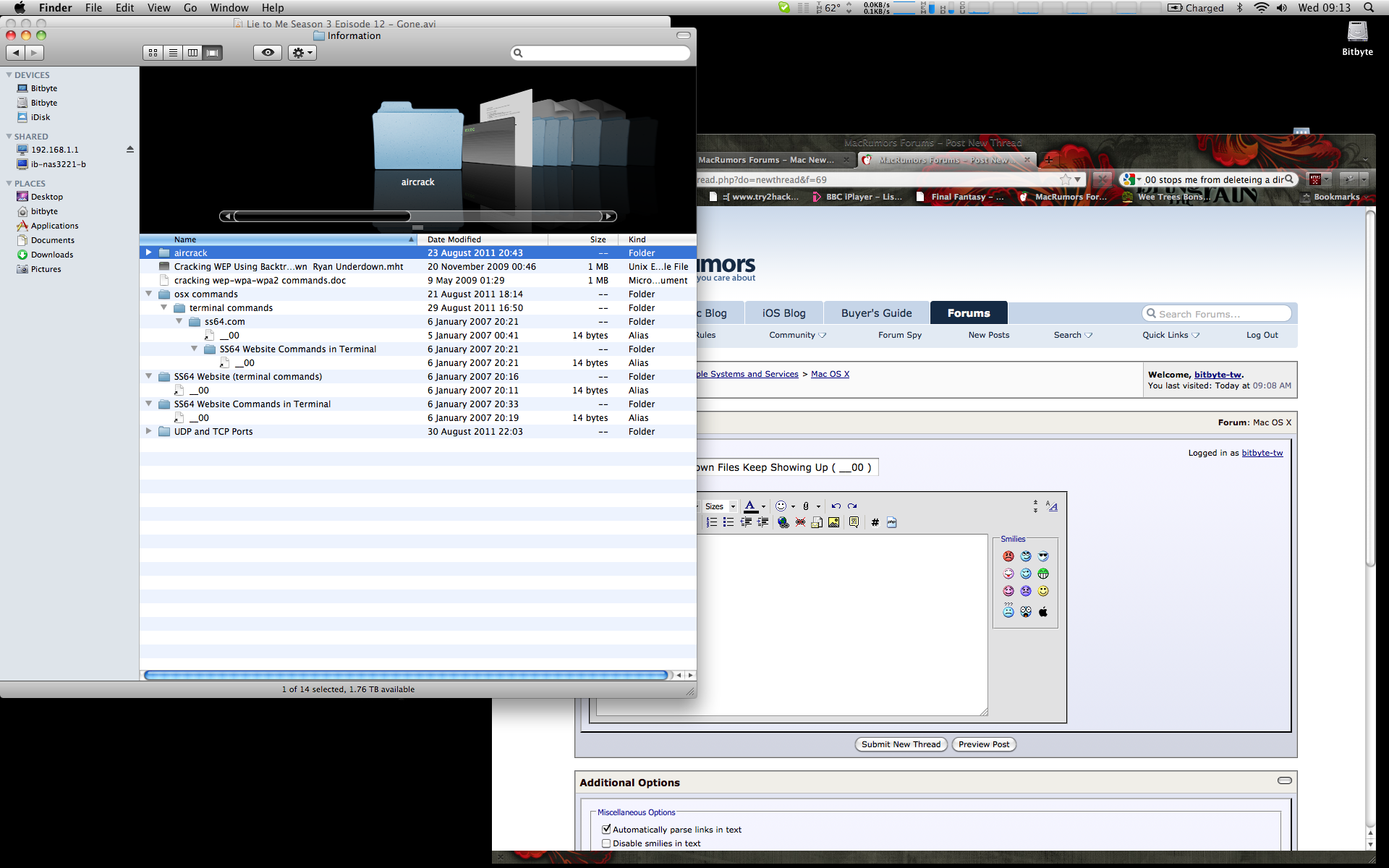Enable Disable smilies in text checkbox

[606, 843]
